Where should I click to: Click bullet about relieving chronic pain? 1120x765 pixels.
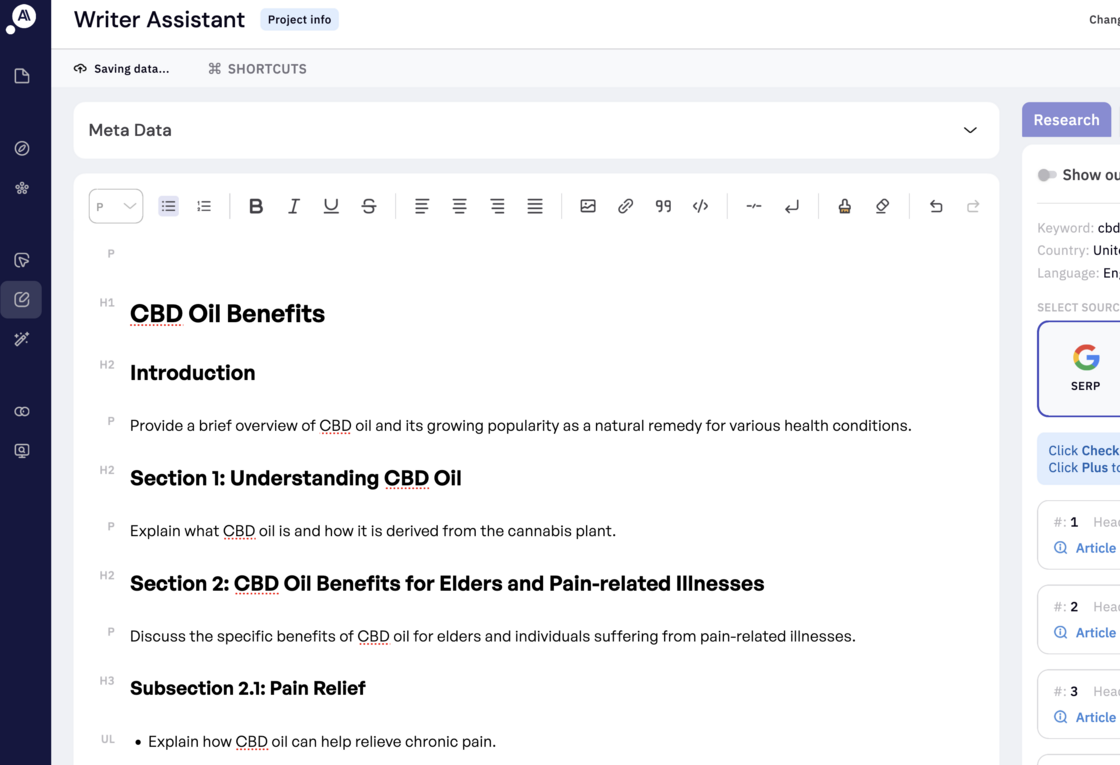[321, 741]
